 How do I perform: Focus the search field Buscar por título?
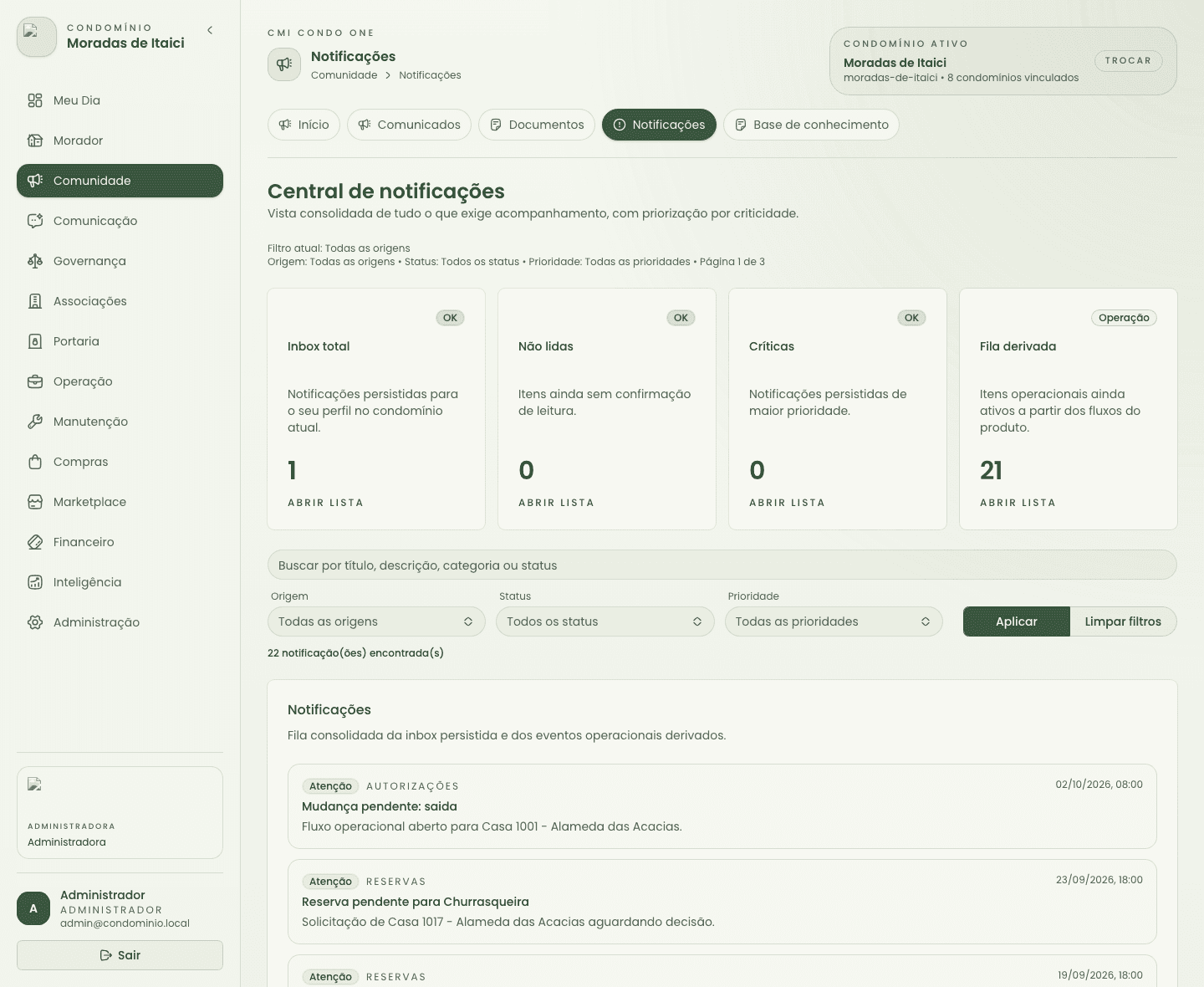tap(722, 565)
